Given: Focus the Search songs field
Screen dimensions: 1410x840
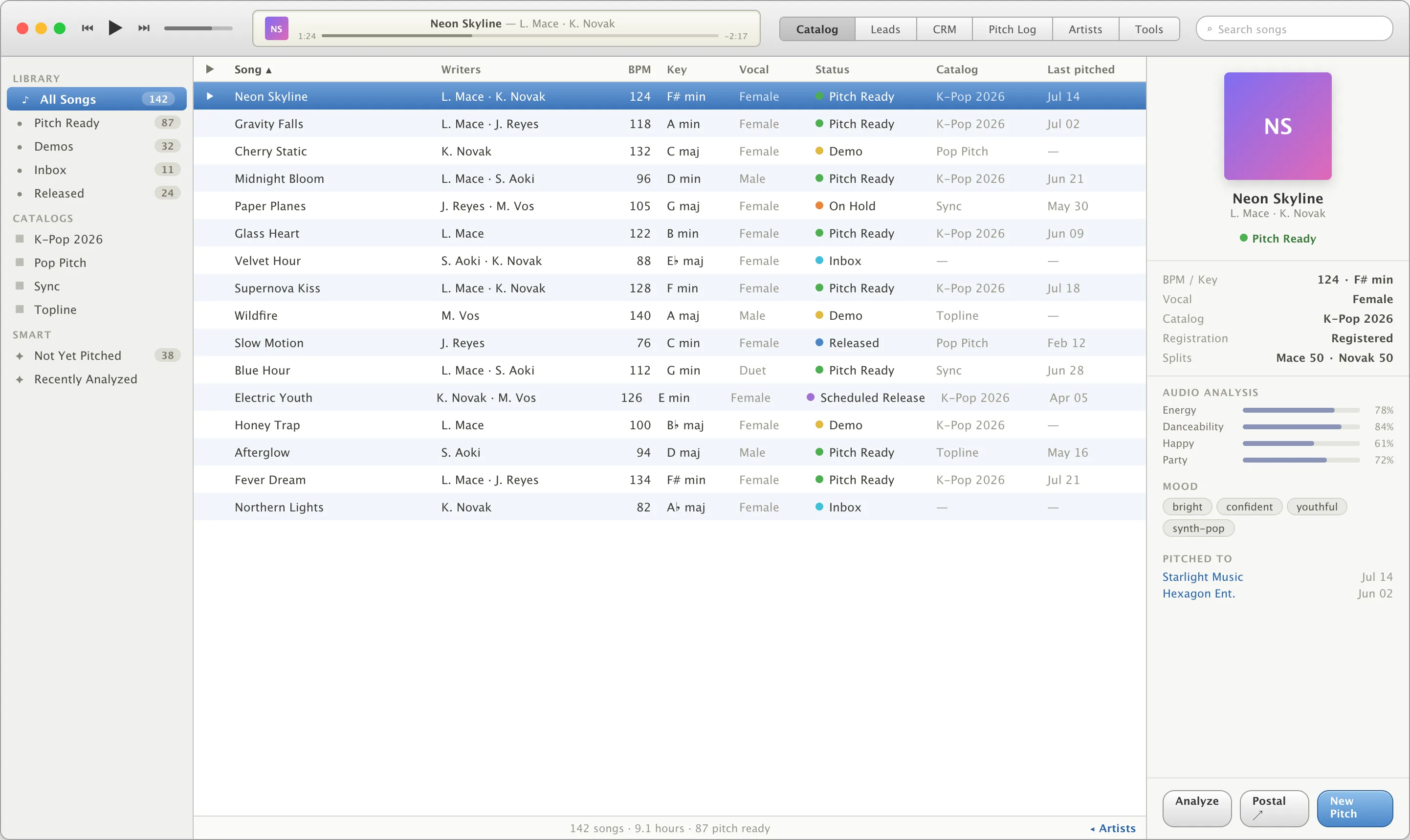Looking at the screenshot, I should click(x=1294, y=29).
